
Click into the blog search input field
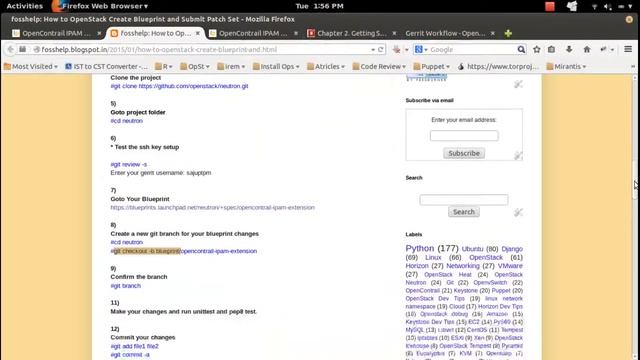click(464, 200)
